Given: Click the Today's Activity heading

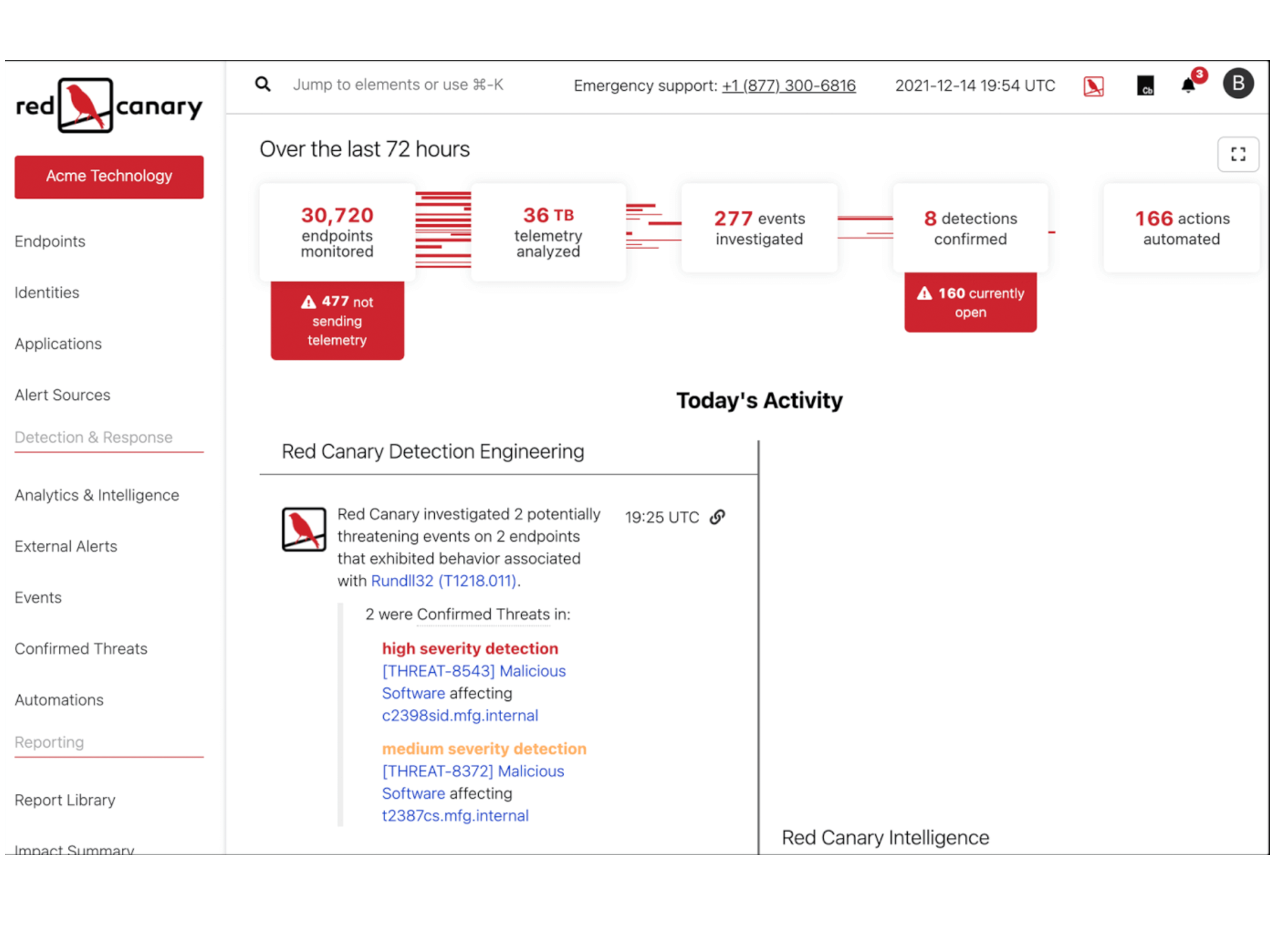Looking at the screenshot, I should [x=759, y=401].
